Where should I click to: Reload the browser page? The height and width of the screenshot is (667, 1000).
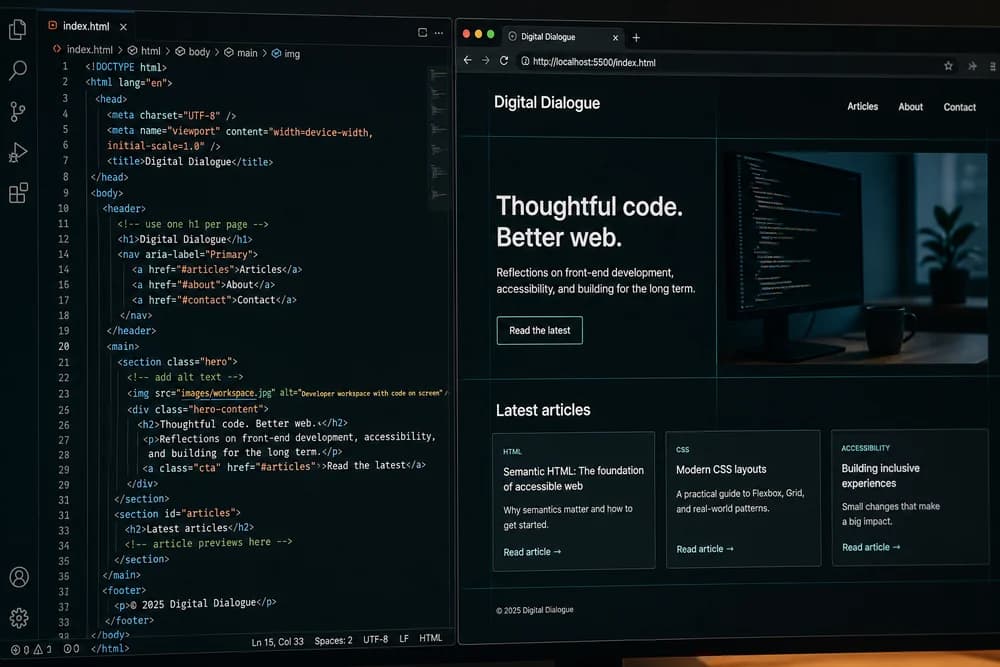click(504, 61)
